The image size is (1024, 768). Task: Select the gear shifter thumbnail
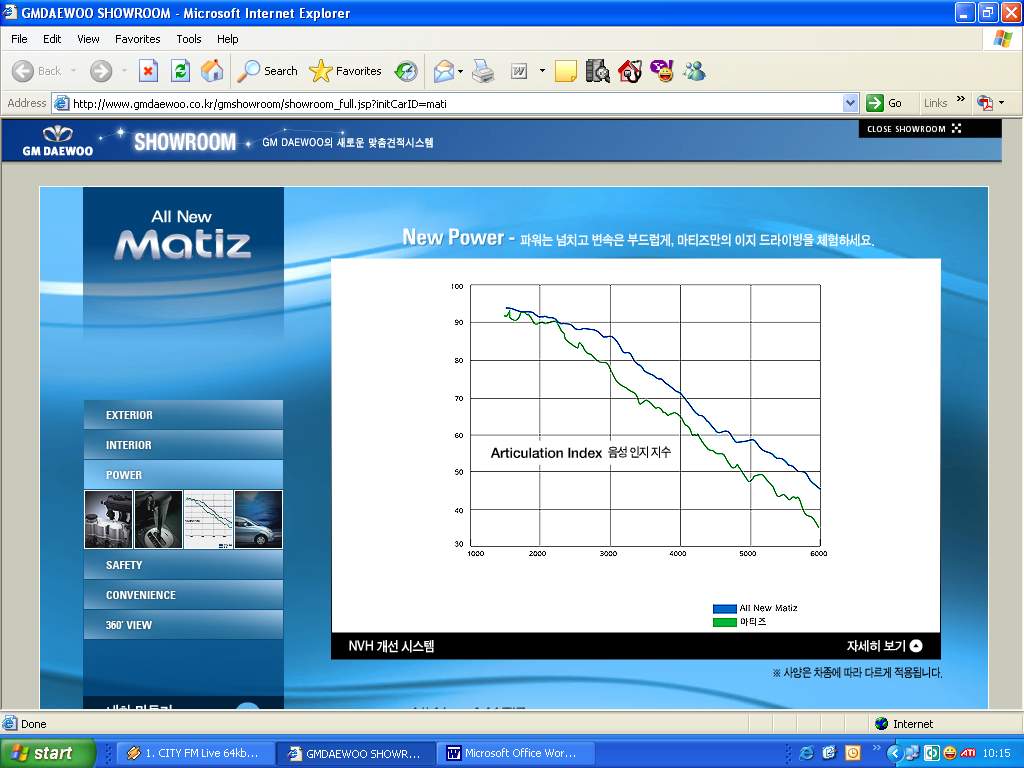159,520
